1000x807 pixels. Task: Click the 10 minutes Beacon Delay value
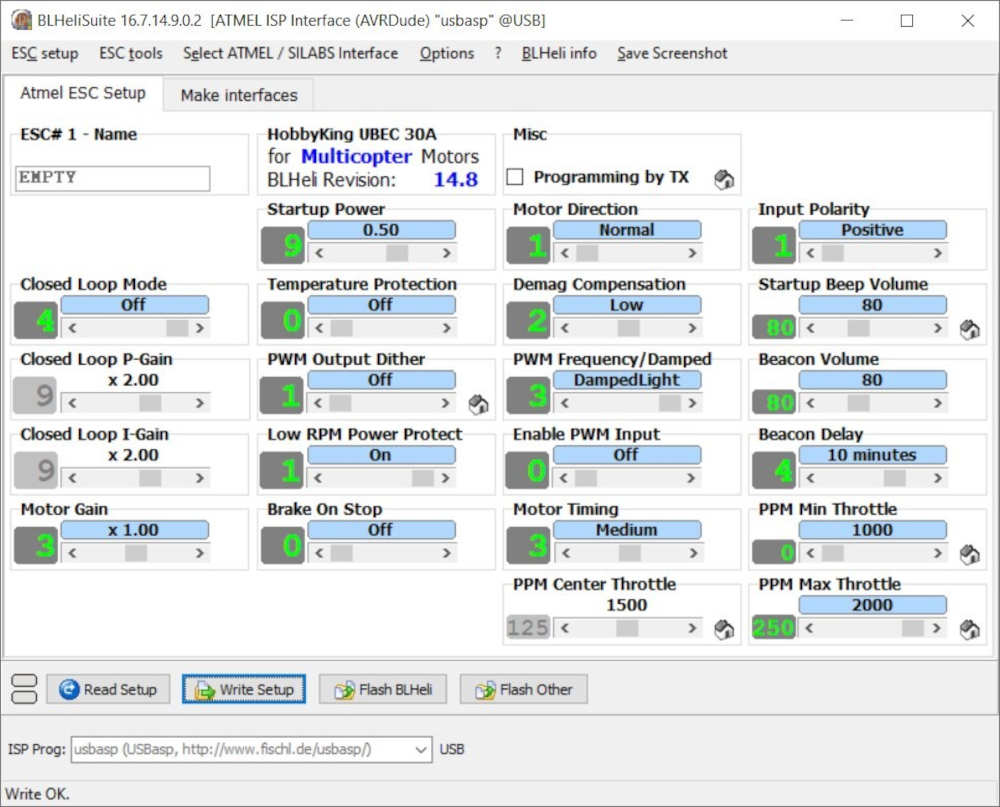tap(872, 455)
